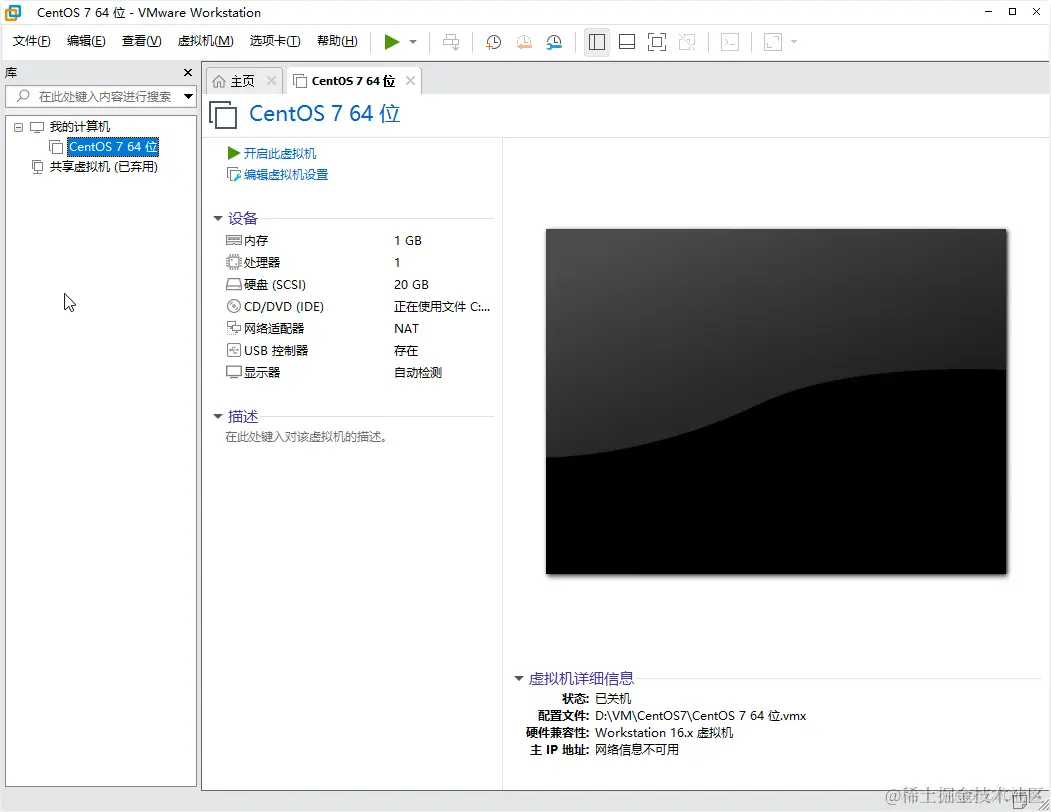Click the stretch guest display icon
This screenshot has width=1051, height=812.
point(773,42)
